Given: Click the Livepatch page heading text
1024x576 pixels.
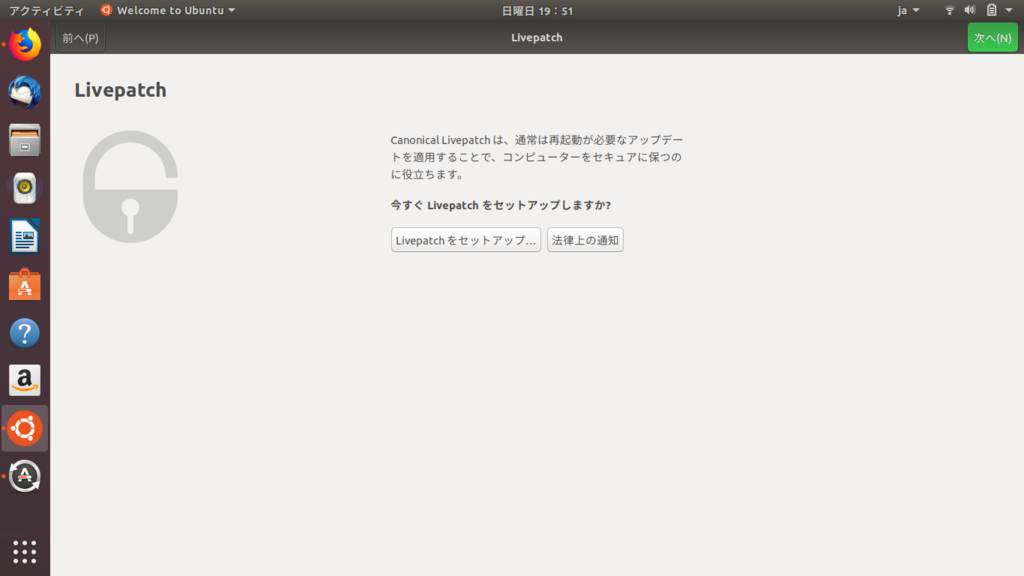Looking at the screenshot, I should coord(120,90).
